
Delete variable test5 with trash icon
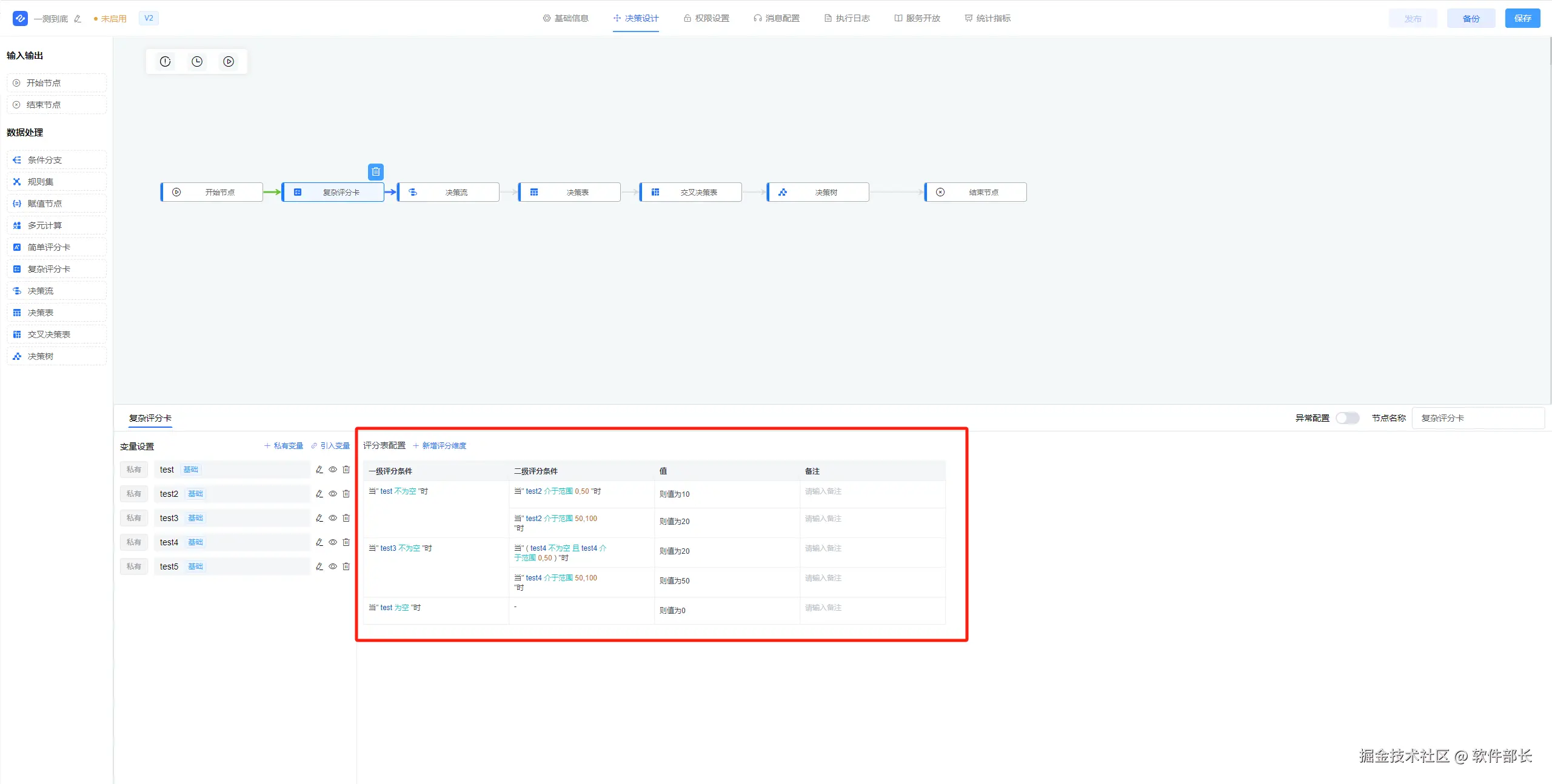pyautogui.click(x=346, y=566)
